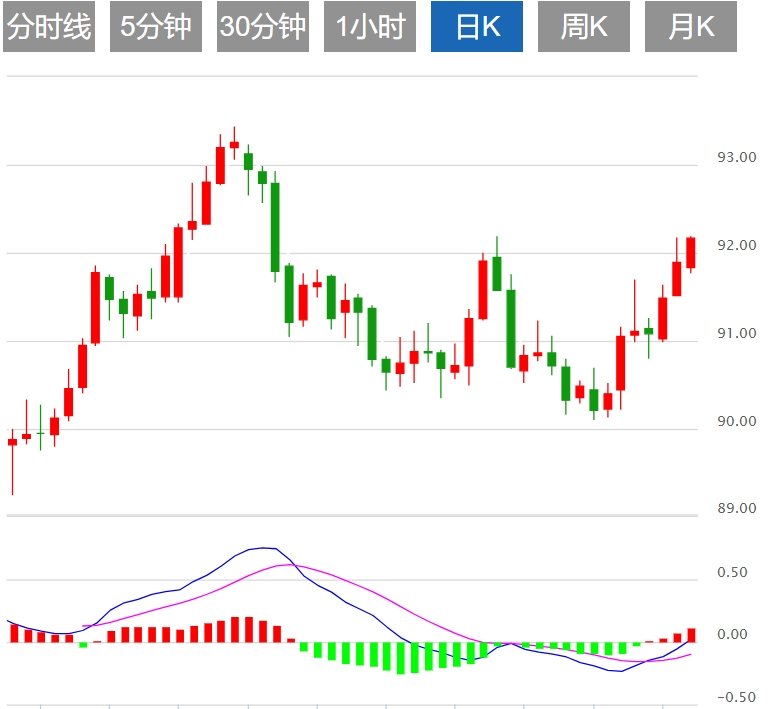Select the 30分钟 timeframe tab
The image size is (775, 709).
point(263,26)
